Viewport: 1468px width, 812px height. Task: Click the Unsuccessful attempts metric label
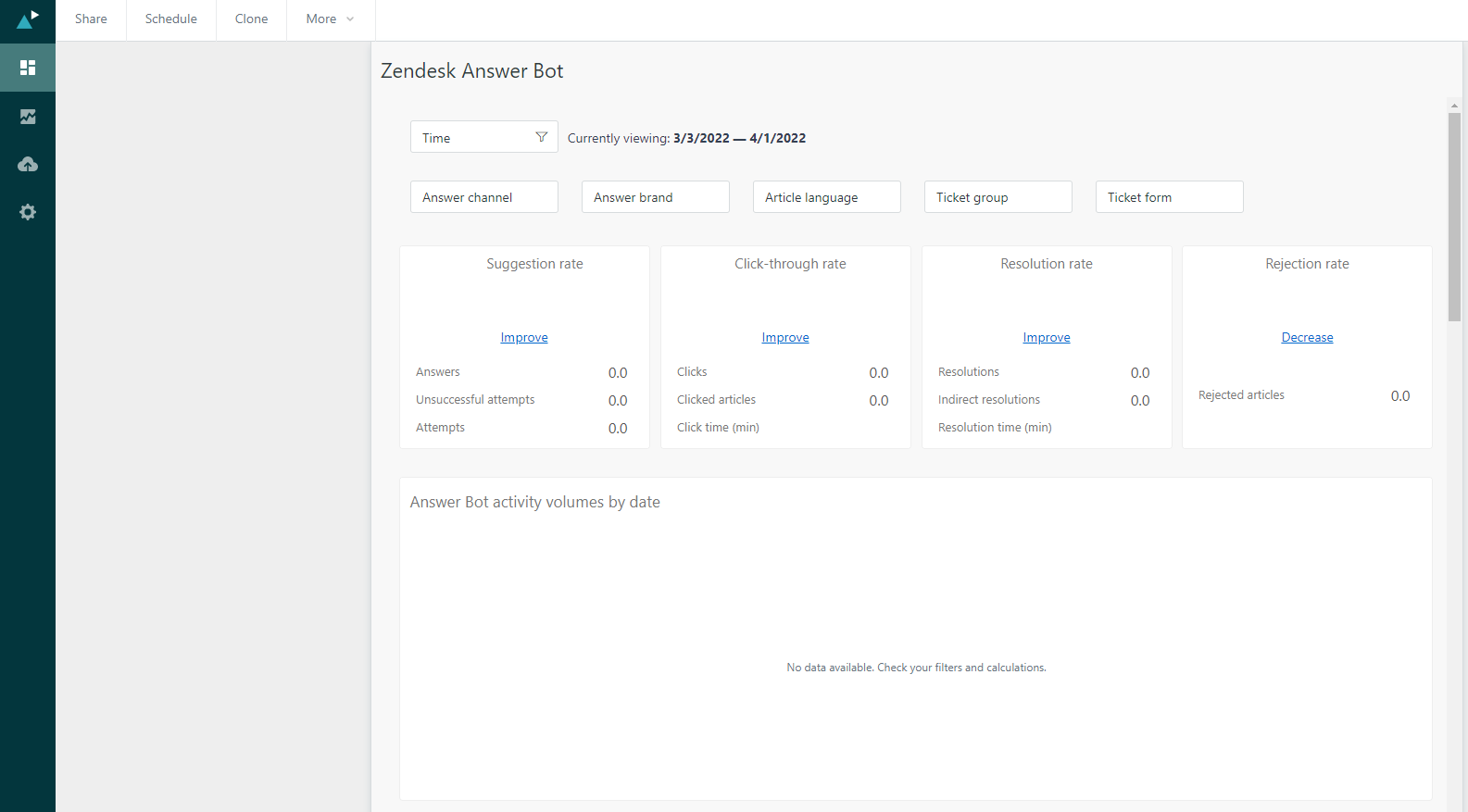[475, 400]
